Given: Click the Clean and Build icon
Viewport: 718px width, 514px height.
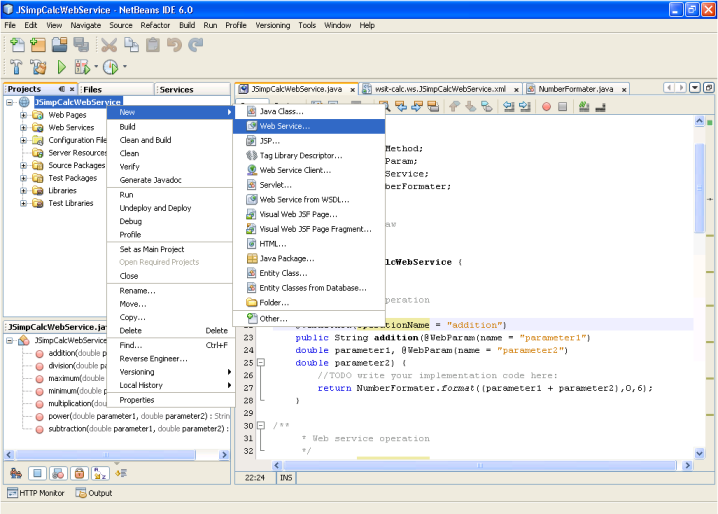Looking at the screenshot, I should 38,67.
